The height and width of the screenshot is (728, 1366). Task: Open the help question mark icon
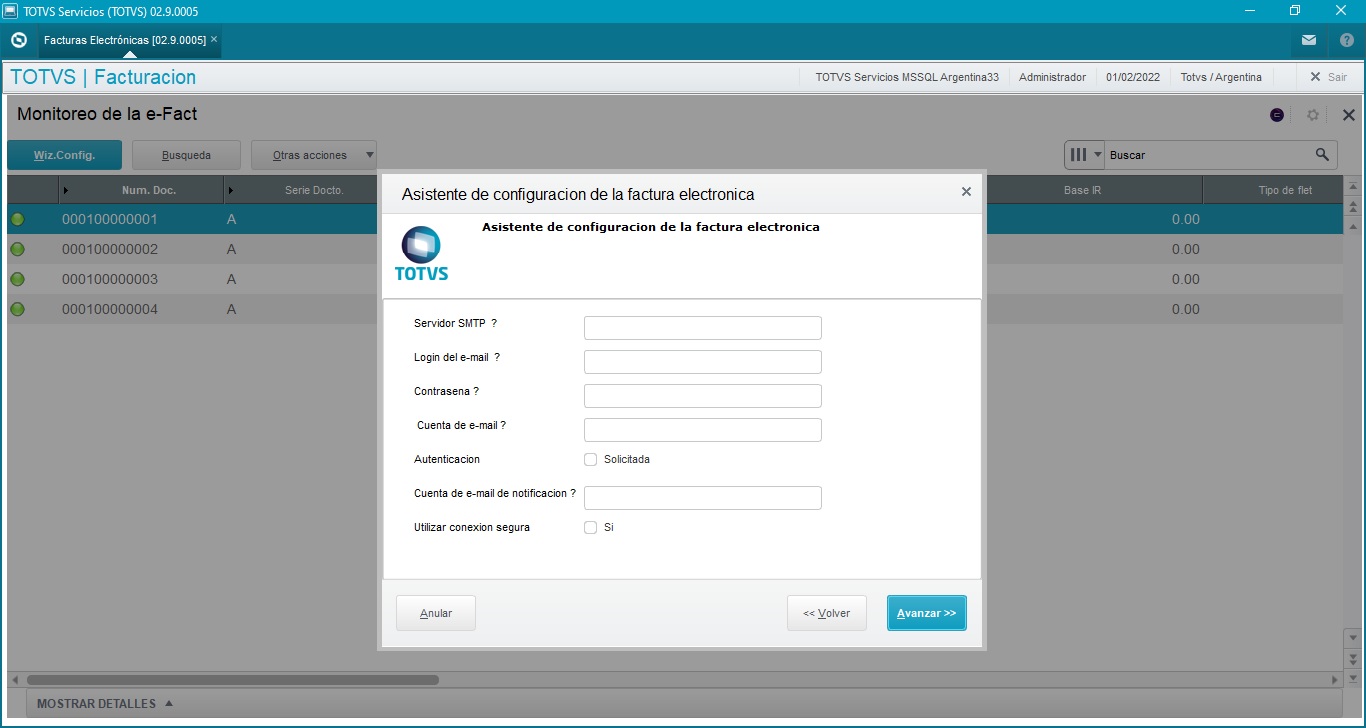1347,40
